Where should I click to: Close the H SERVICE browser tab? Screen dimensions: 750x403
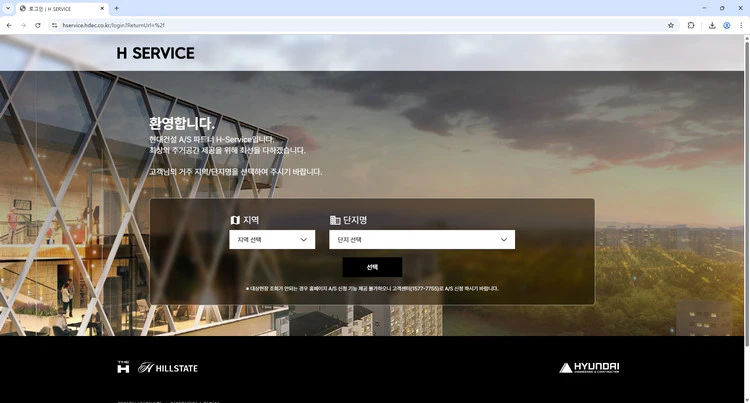click(100, 8)
